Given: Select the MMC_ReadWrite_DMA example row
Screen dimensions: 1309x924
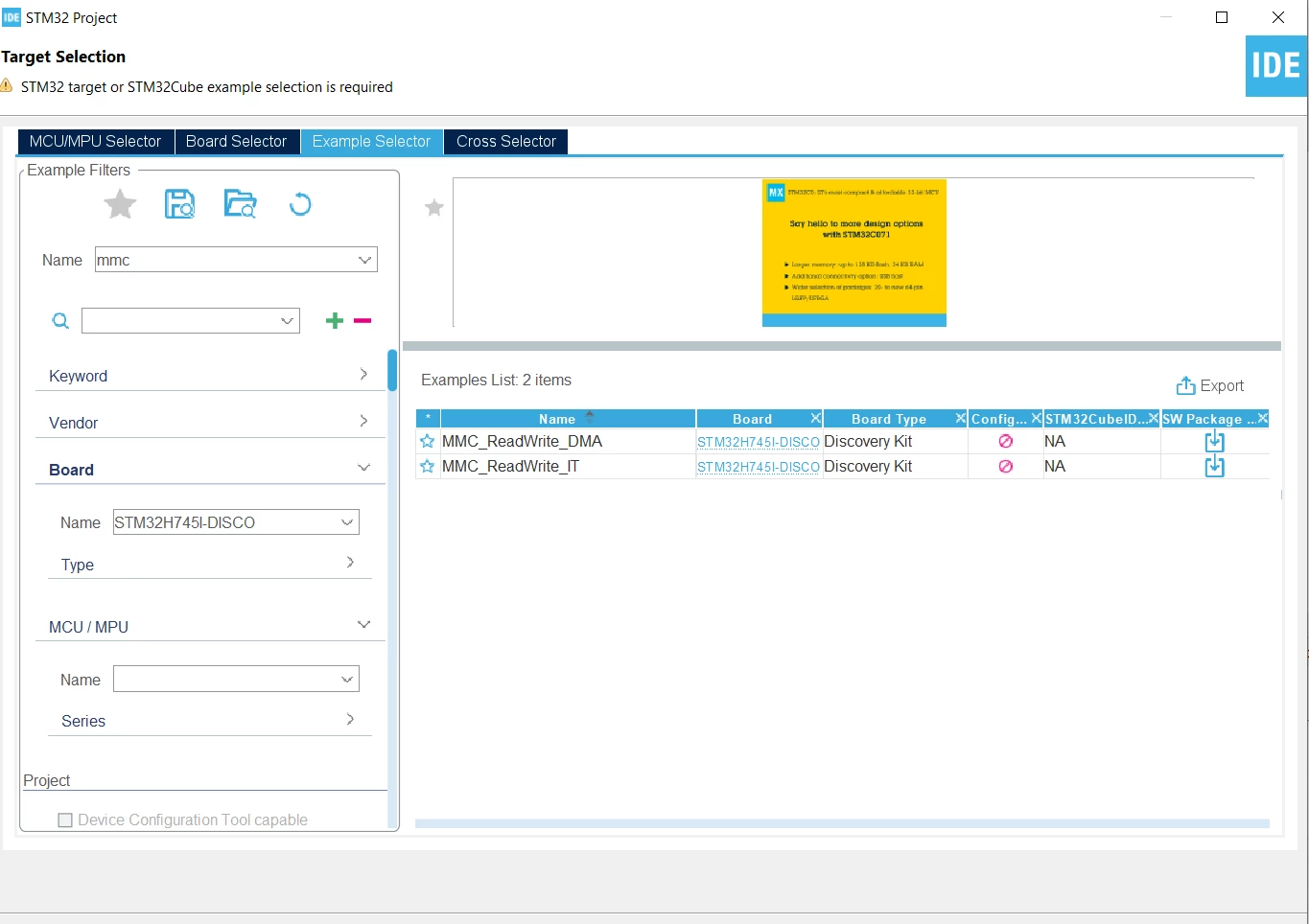Looking at the screenshot, I should point(842,442).
